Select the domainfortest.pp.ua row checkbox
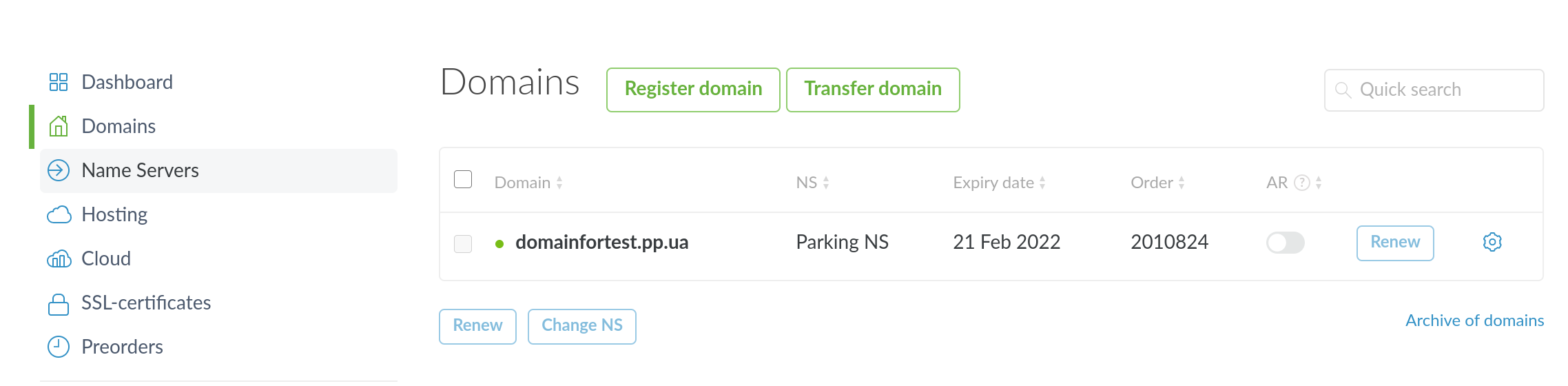This screenshot has width=1568, height=386. pyautogui.click(x=463, y=244)
